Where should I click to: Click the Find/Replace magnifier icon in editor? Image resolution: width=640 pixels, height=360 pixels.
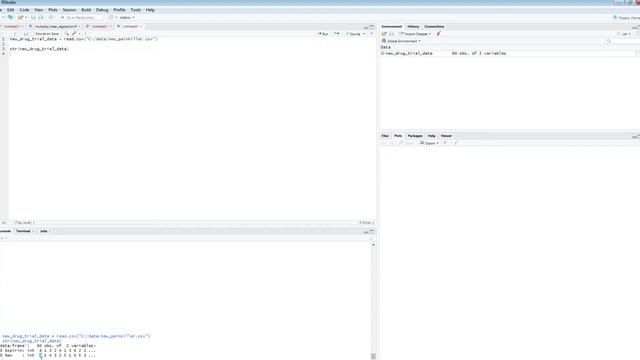67,34
